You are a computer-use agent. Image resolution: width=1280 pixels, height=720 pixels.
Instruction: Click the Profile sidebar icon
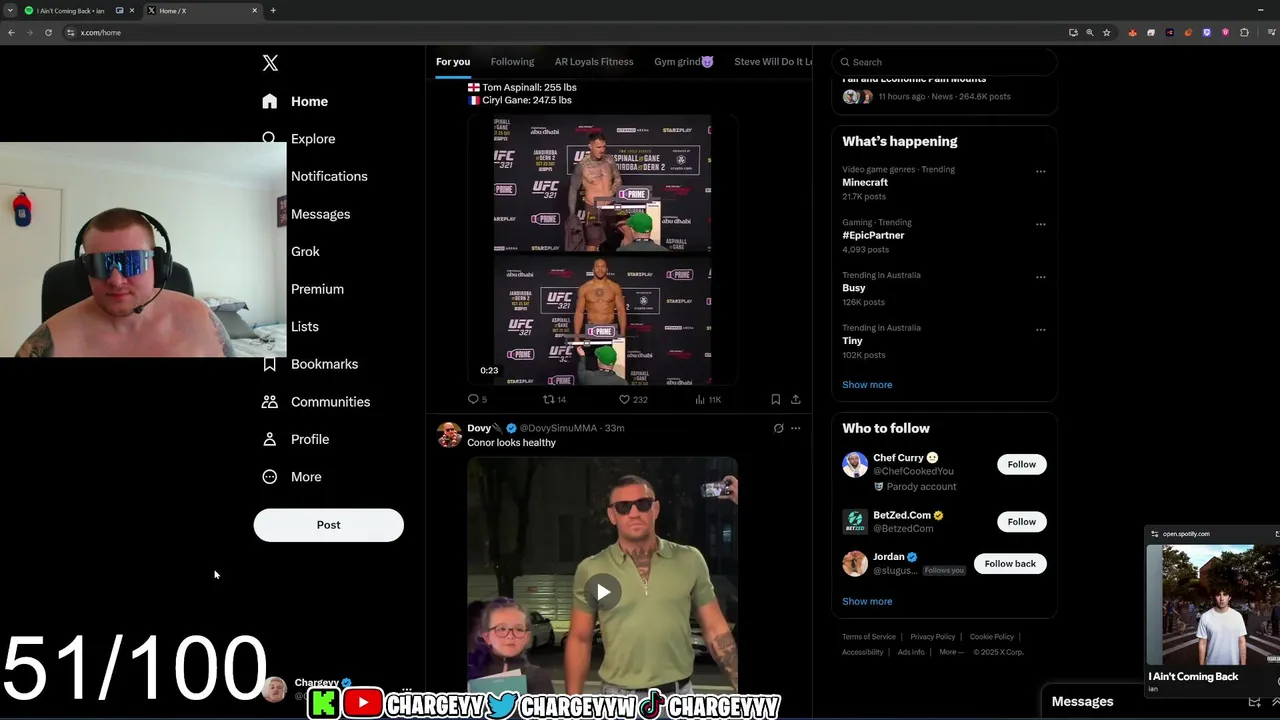269,439
